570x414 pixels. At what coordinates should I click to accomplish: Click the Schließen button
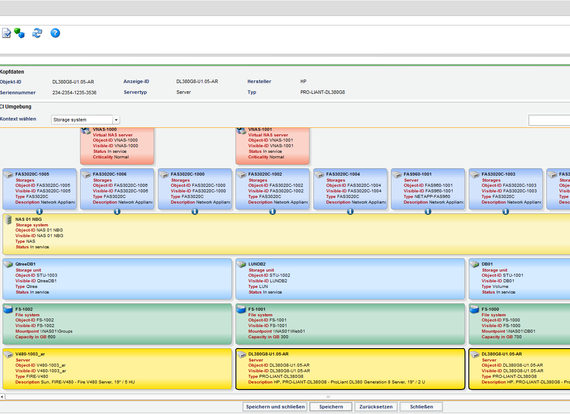[x=421, y=407]
